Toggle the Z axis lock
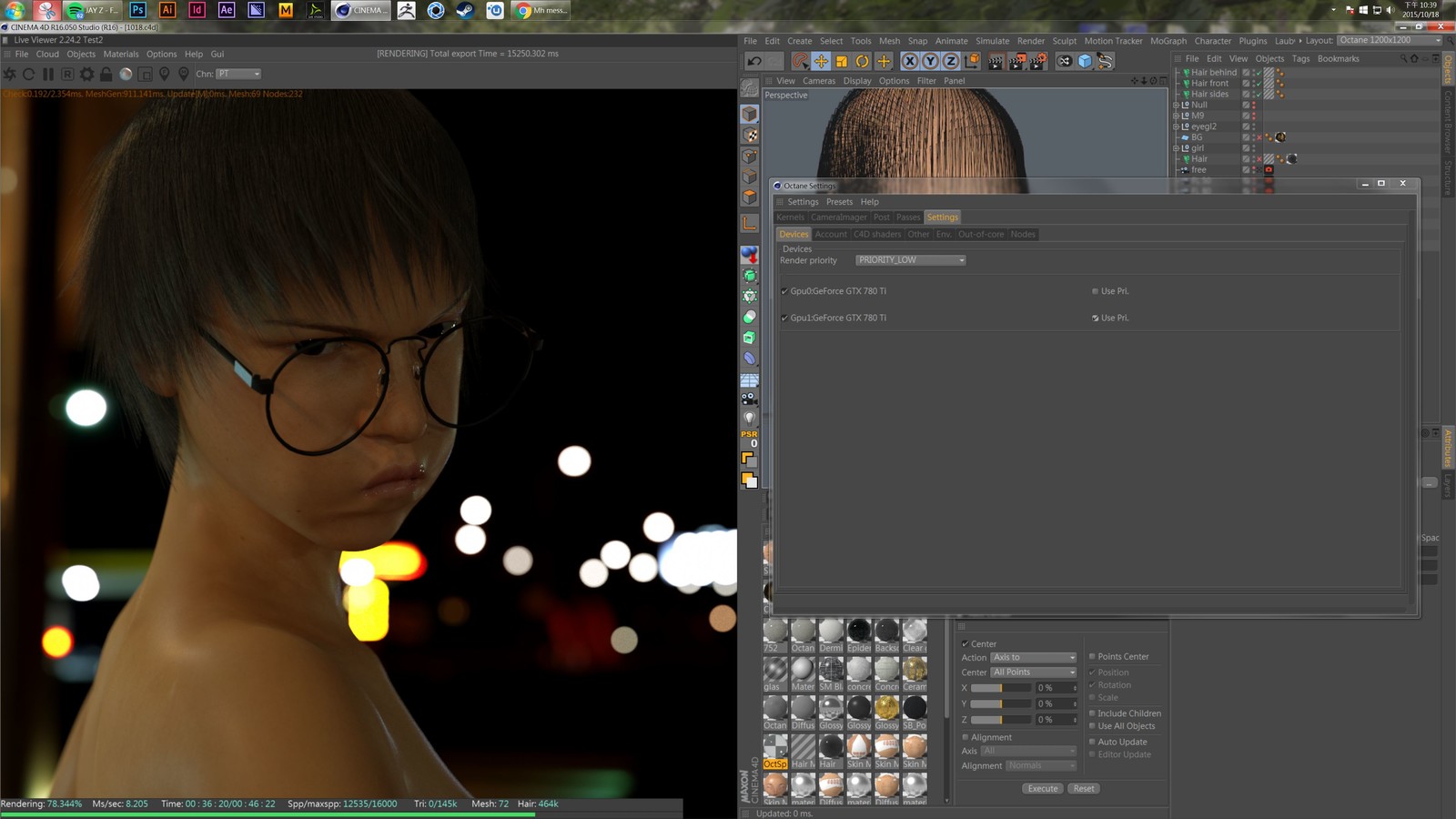This screenshot has width=1456, height=819. (x=951, y=61)
